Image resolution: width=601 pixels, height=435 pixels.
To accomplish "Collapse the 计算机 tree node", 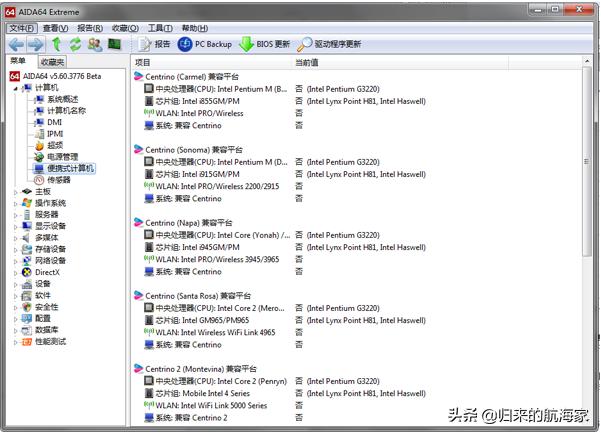I will coord(15,89).
